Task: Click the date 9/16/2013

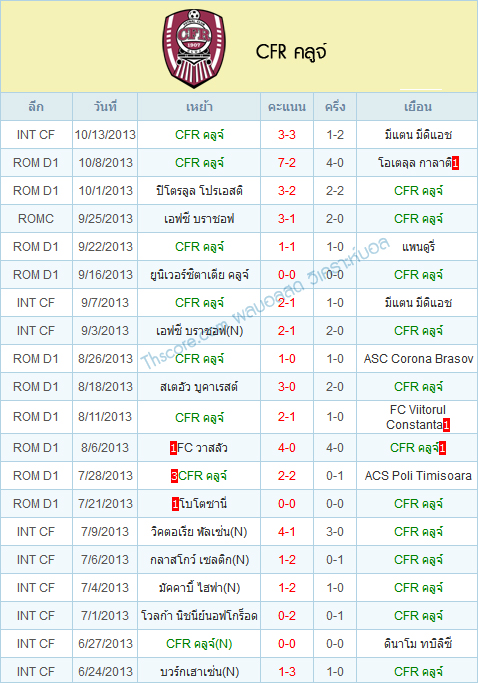Action: 105,275
